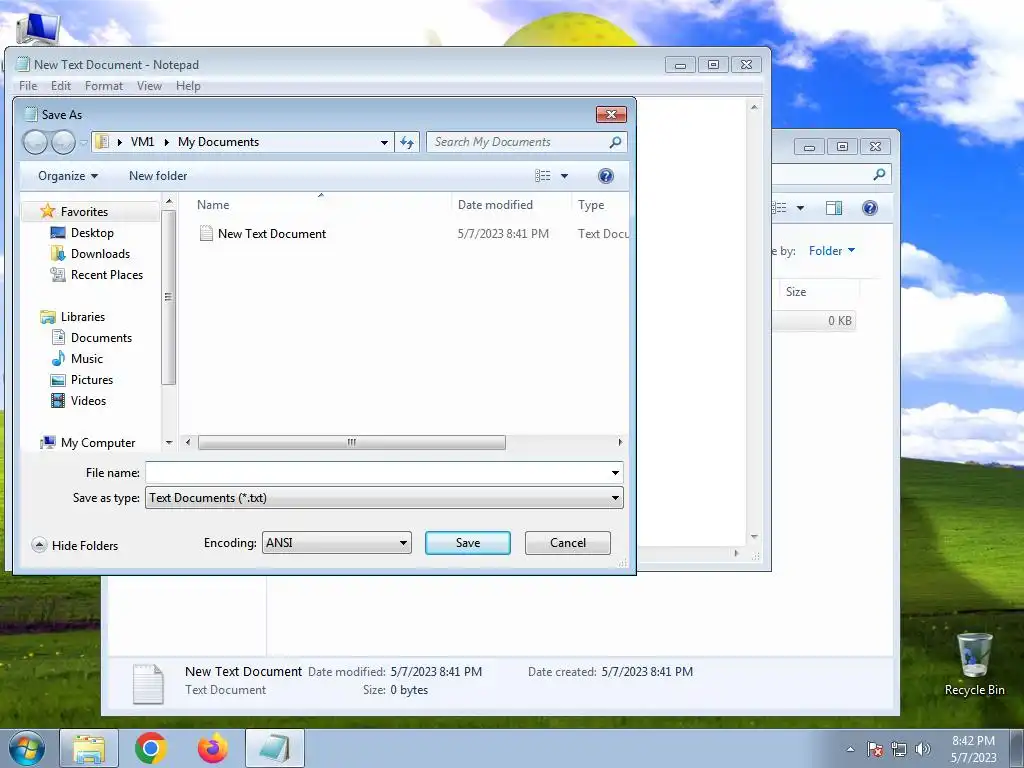Click the File name input field

376,472
